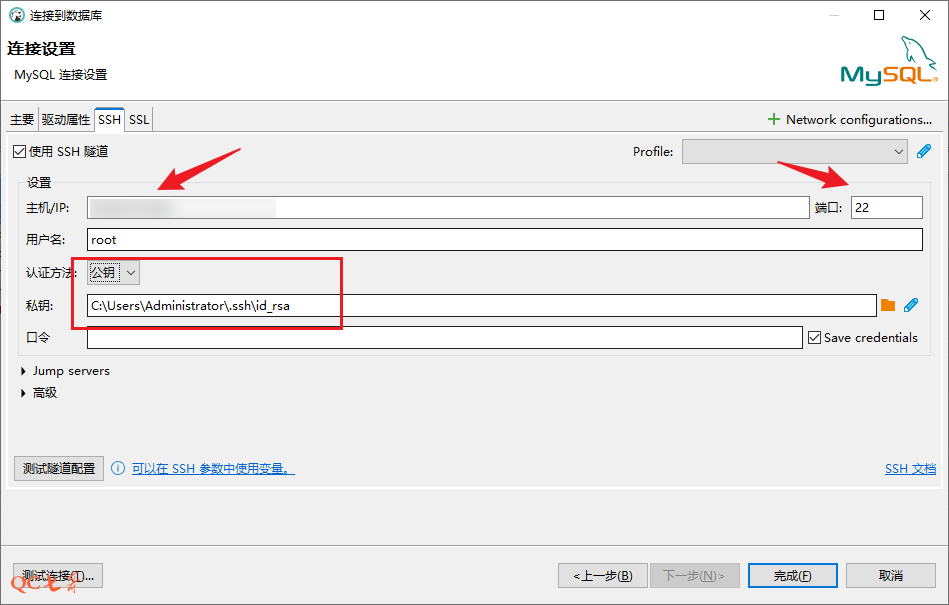Click the 测试隧道配置 button

tap(59, 468)
